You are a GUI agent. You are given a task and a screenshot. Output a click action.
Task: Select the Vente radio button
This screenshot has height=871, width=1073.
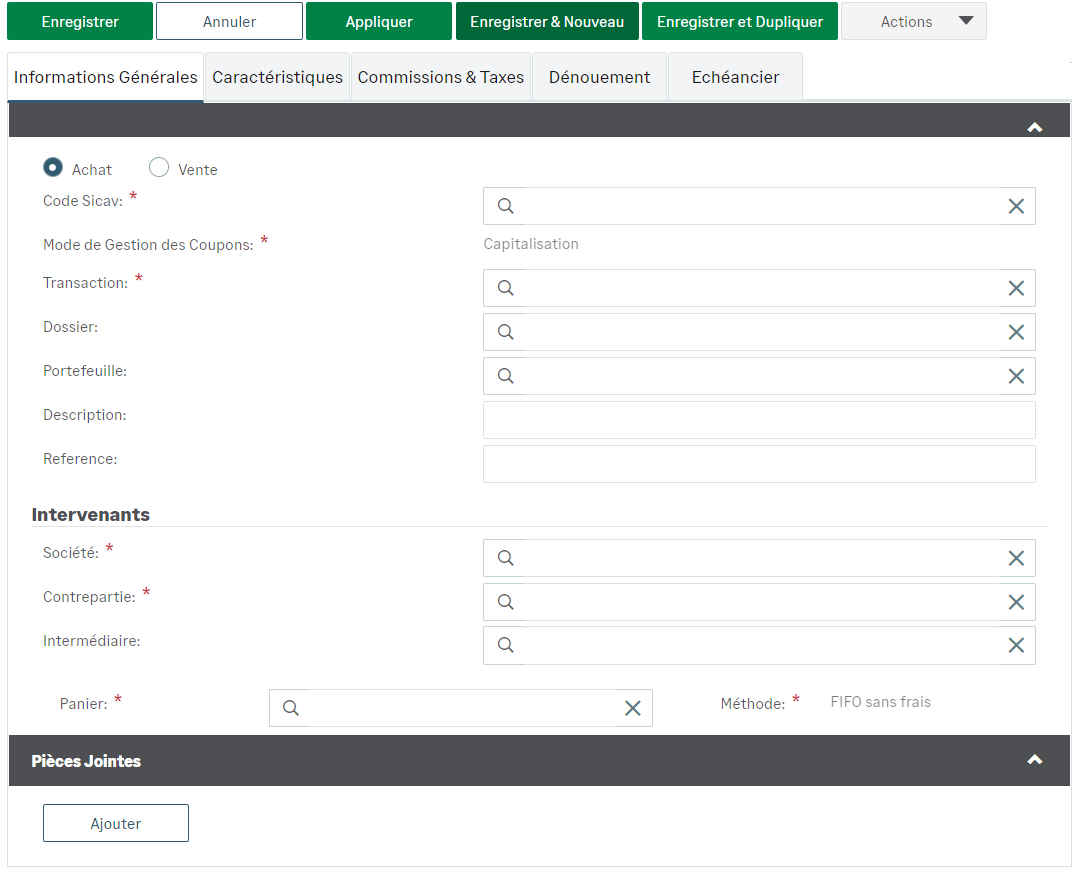pyautogui.click(x=159, y=168)
